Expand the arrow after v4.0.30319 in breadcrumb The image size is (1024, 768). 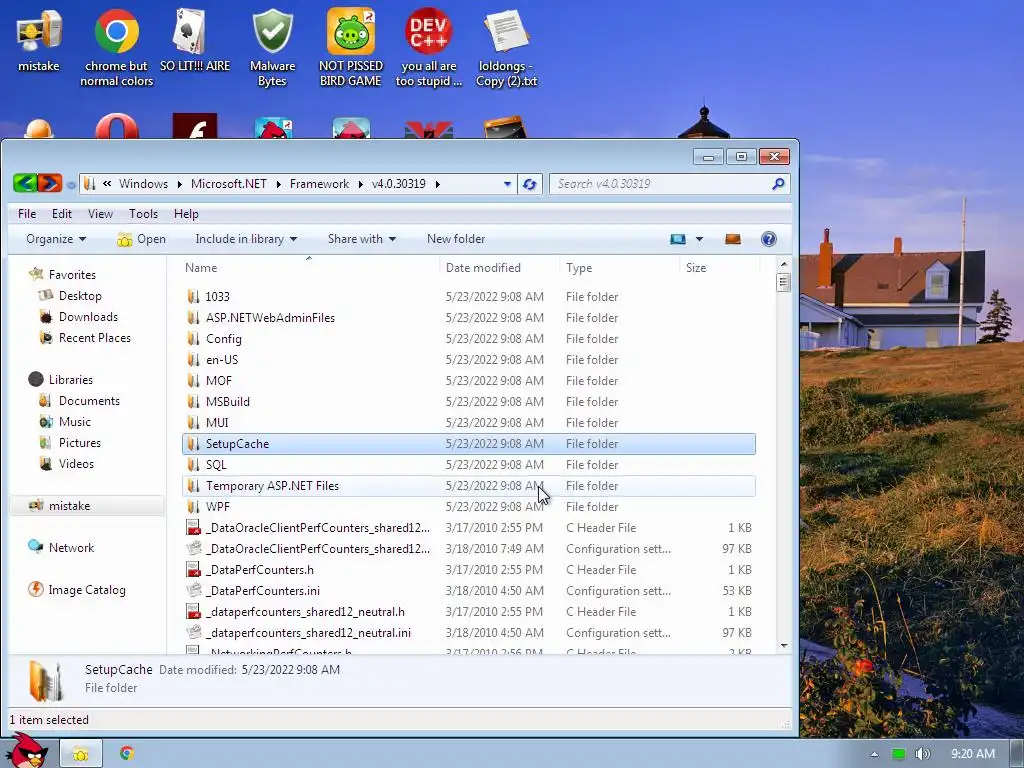(x=438, y=184)
